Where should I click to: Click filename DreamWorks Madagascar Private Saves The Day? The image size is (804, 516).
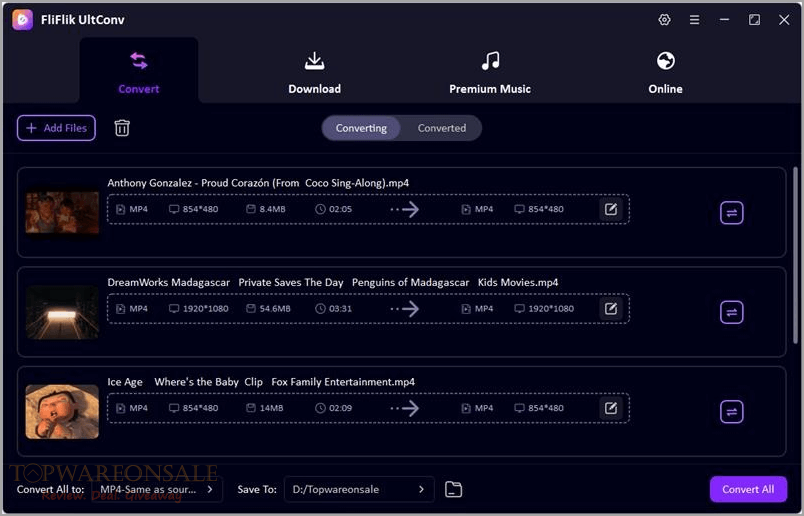pos(333,283)
